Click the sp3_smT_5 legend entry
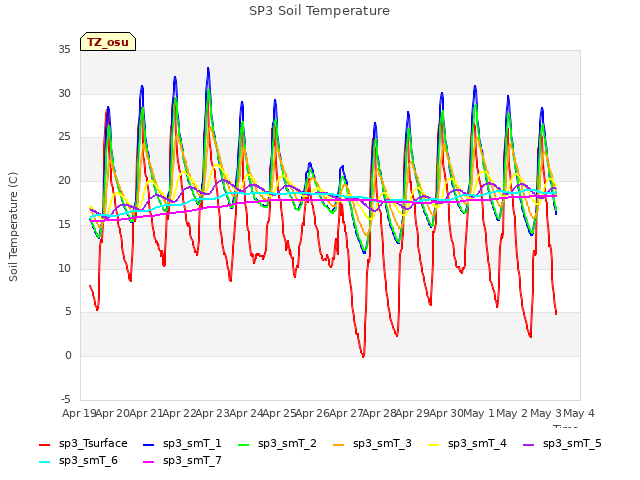Screen dimensions: 640x480 point(562,443)
